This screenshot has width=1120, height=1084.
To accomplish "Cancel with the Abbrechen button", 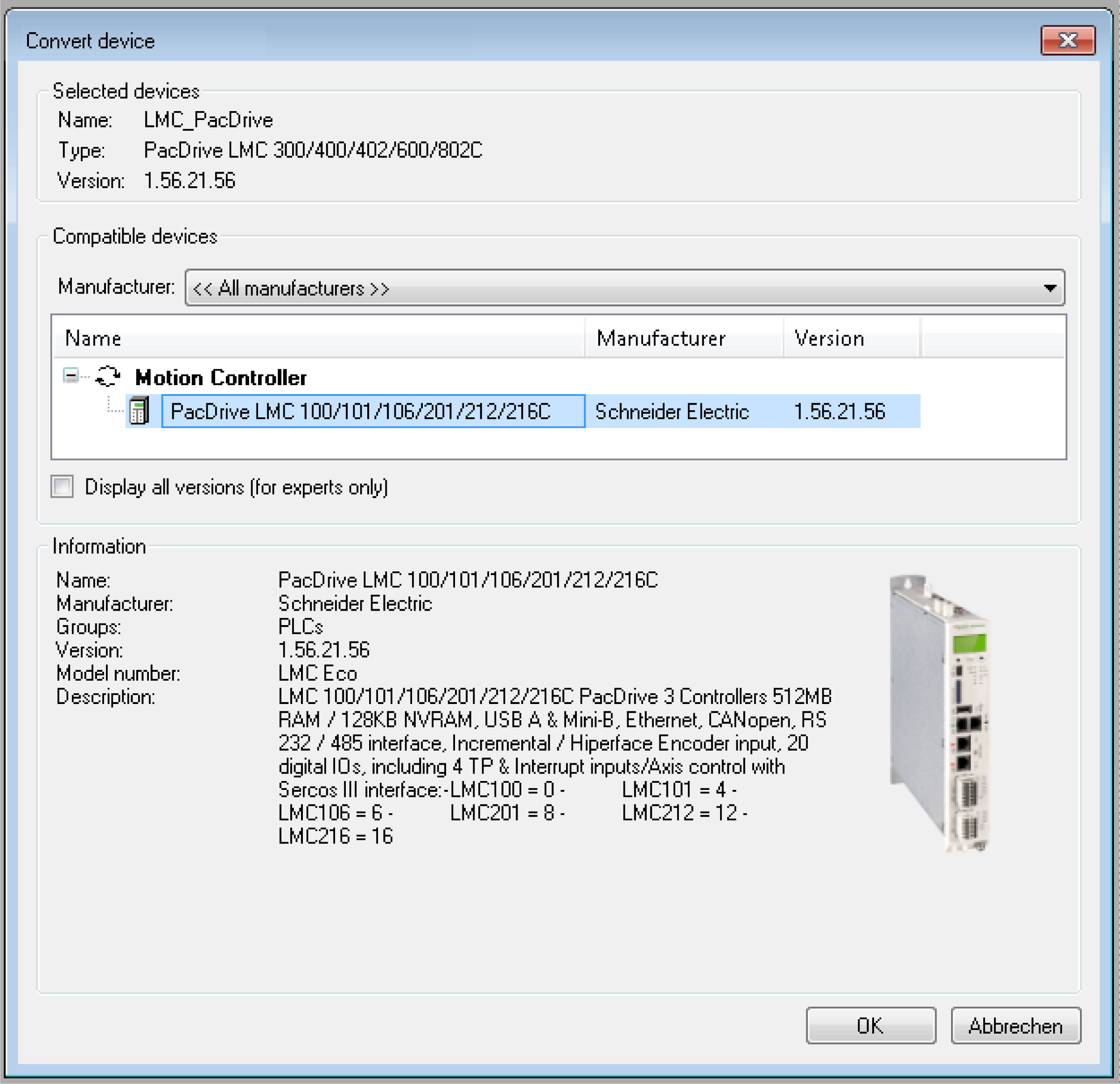I will coord(1015,1025).
